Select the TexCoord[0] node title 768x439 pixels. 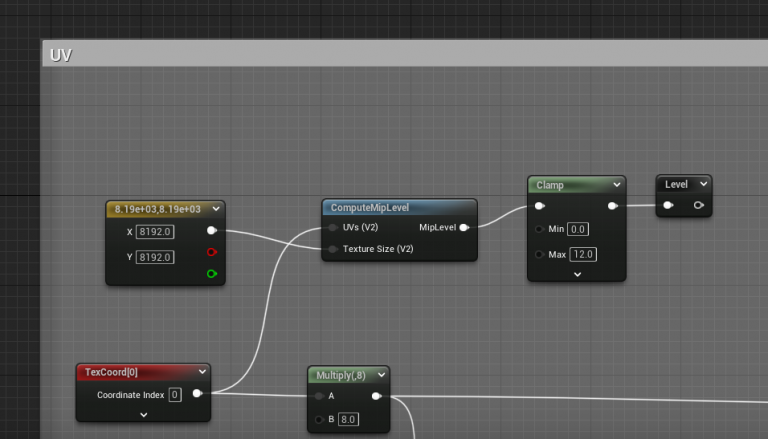pos(111,372)
